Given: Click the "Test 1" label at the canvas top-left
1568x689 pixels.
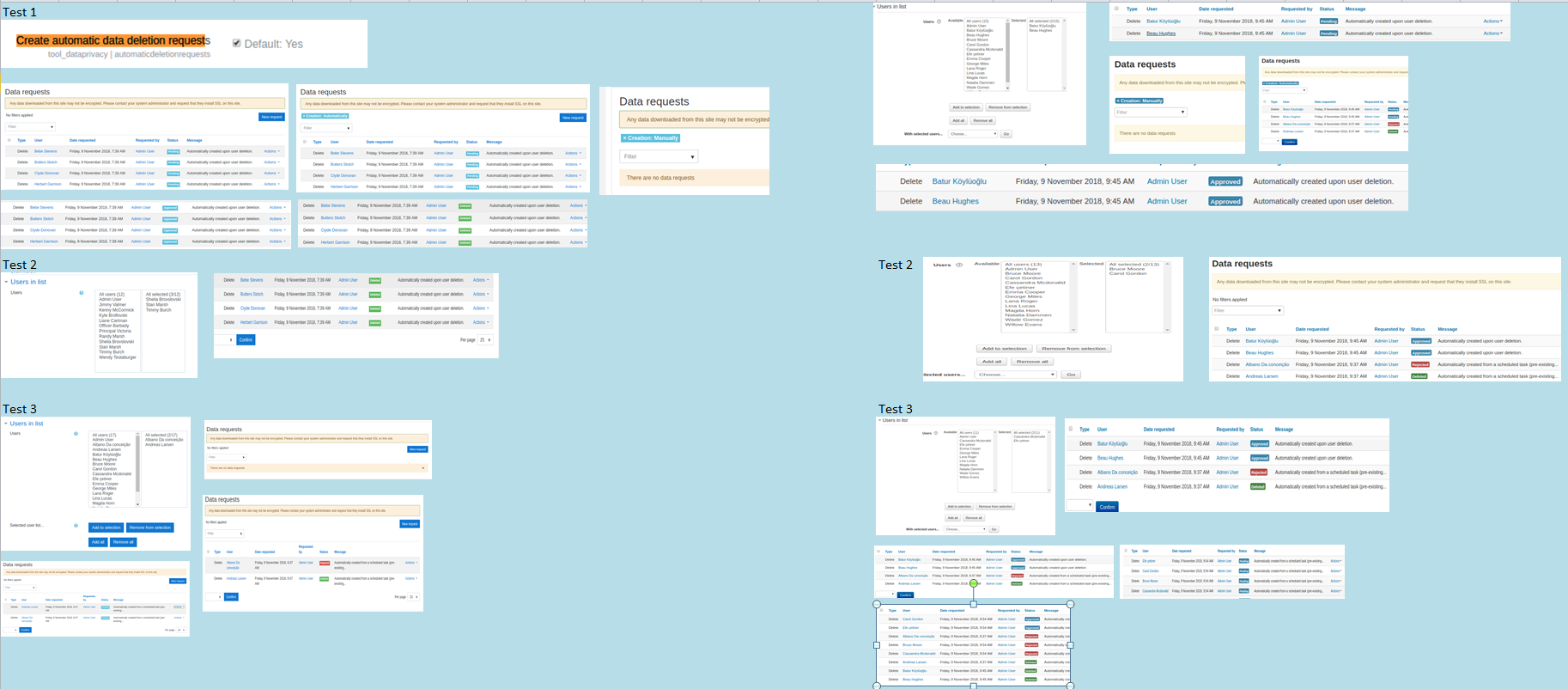Looking at the screenshot, I should (20, 12).
